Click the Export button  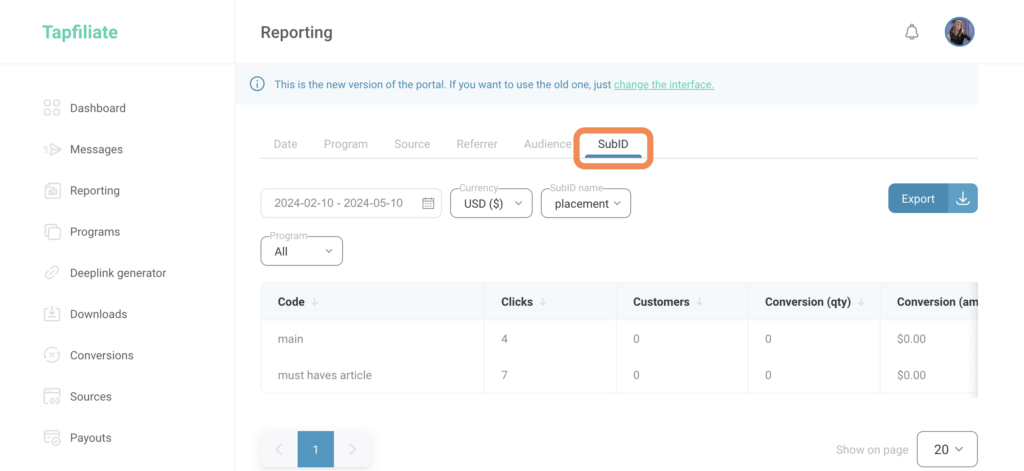coord(917,199)
